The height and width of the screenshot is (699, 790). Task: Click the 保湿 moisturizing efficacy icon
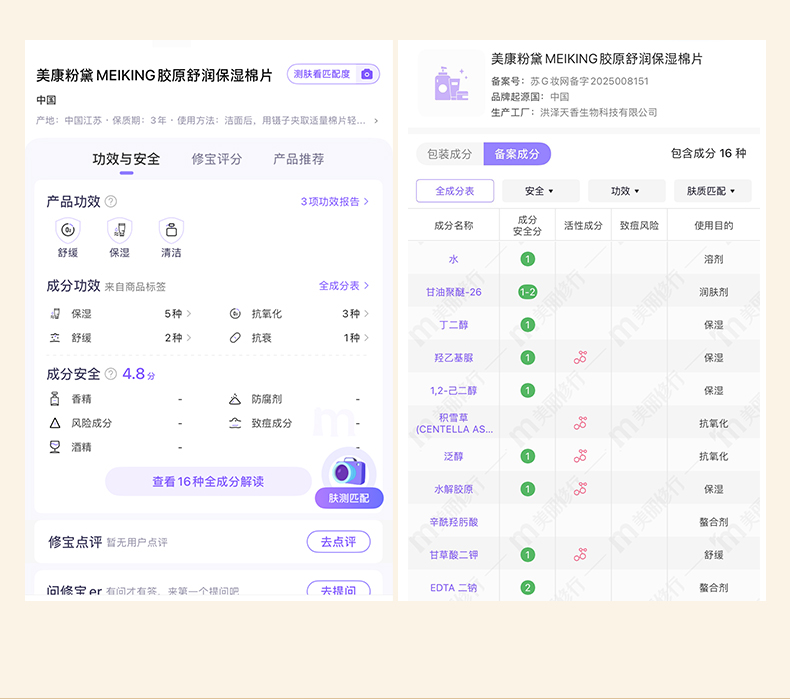pos(119,230)
